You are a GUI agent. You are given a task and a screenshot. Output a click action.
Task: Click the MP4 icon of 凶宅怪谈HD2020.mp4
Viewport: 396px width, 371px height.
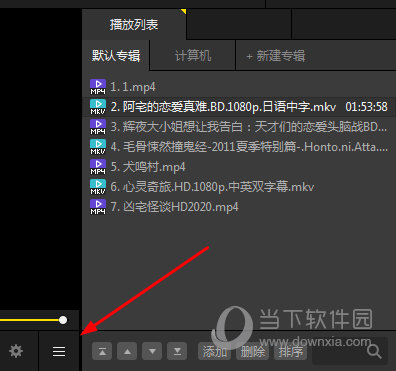[98, 207]
